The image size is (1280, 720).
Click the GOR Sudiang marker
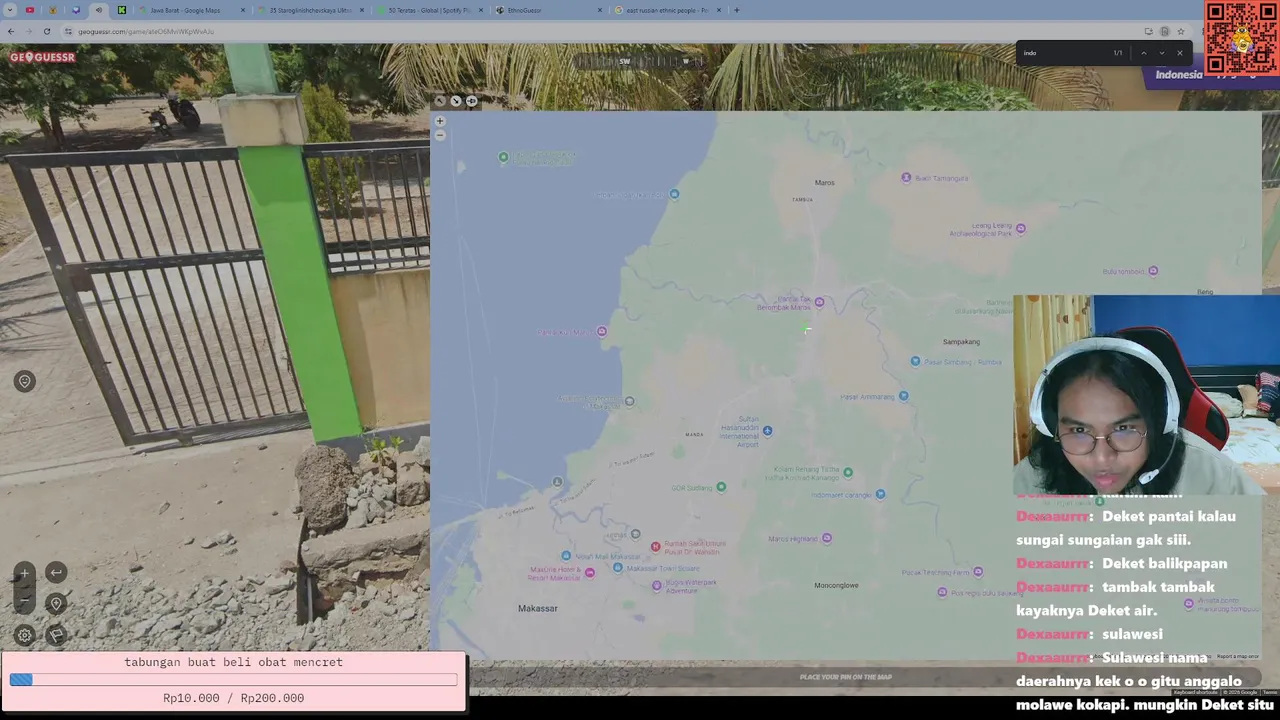(720, 487)
